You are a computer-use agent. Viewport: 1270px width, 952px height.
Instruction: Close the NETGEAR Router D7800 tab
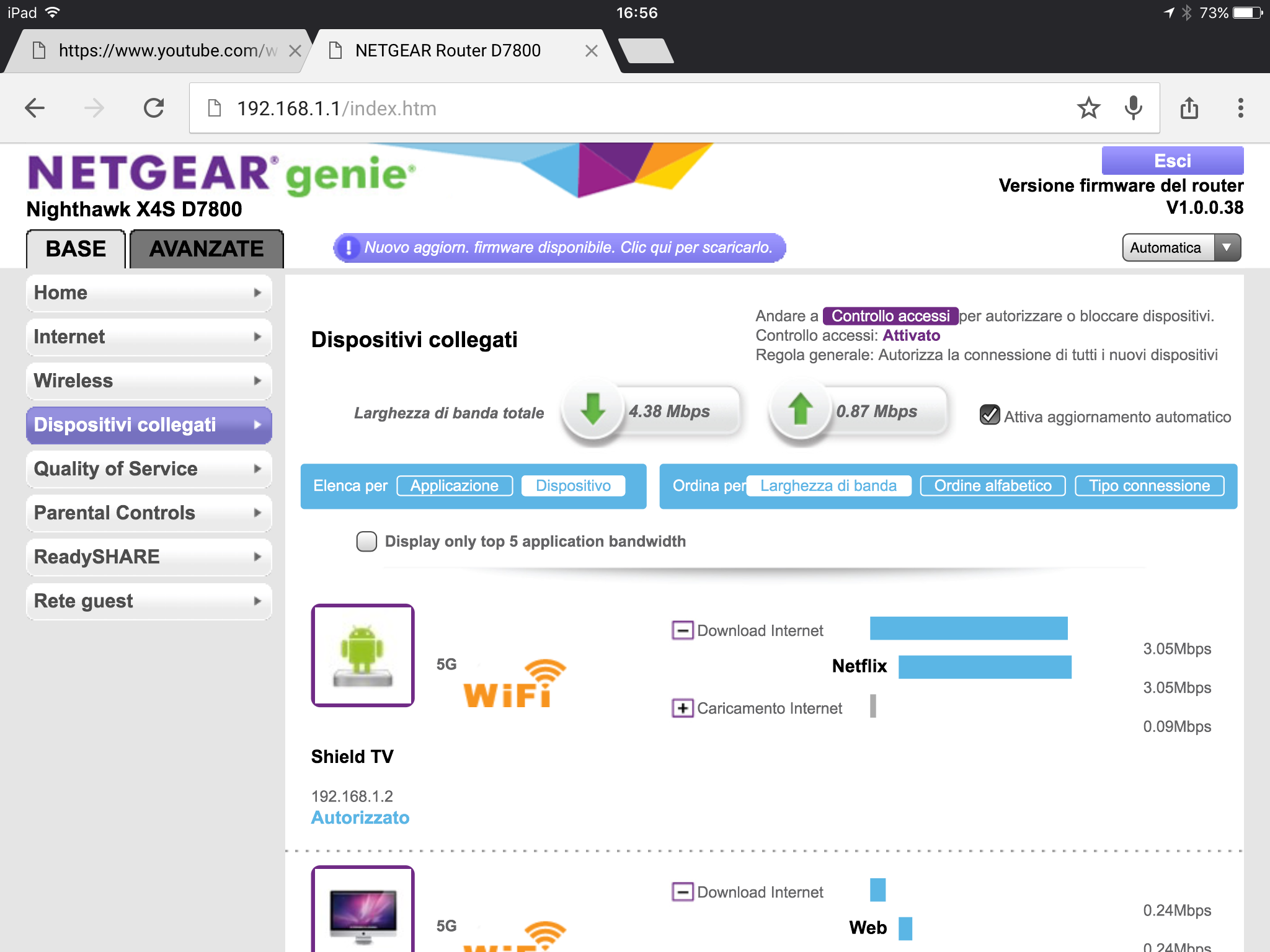point(592,51)
